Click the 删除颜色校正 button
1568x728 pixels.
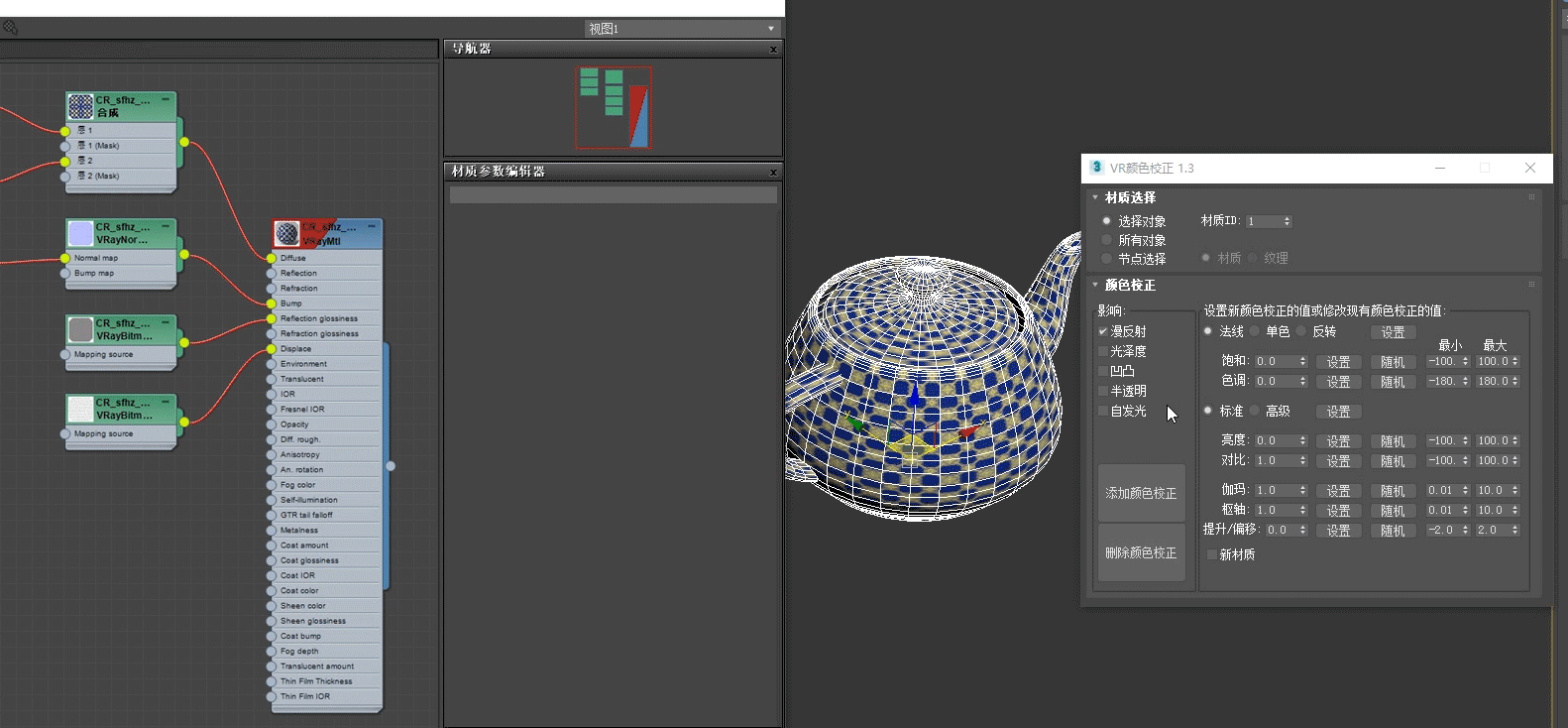1141,552
